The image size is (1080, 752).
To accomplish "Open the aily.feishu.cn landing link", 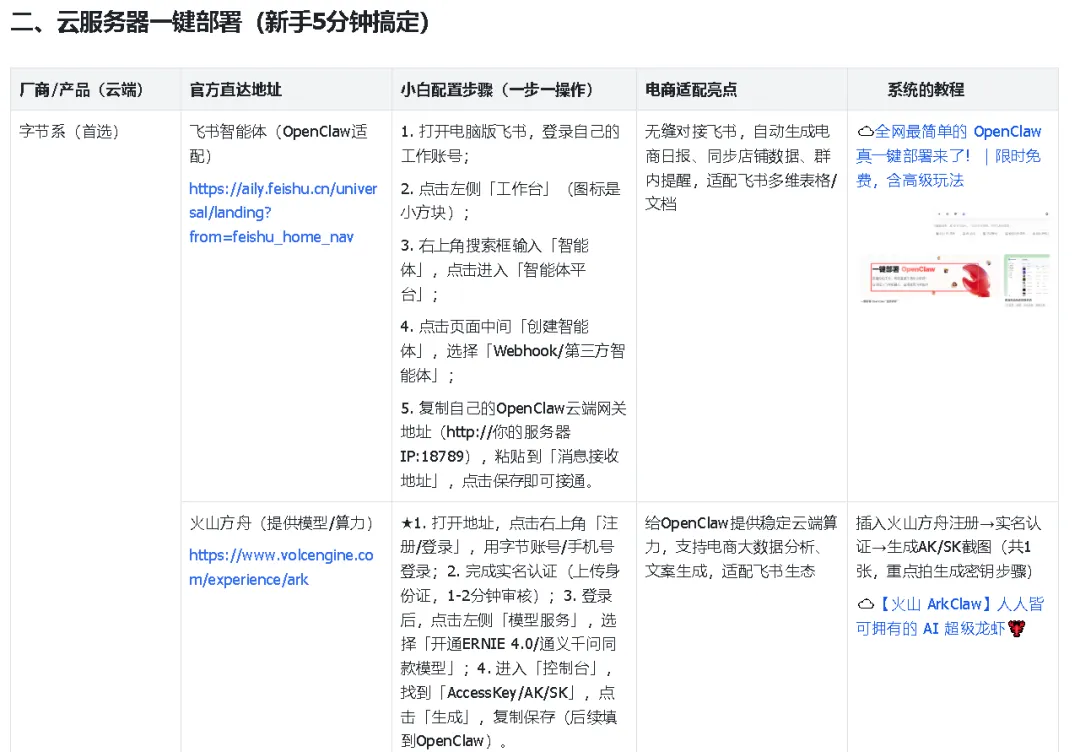I will [x=282, y=213].
